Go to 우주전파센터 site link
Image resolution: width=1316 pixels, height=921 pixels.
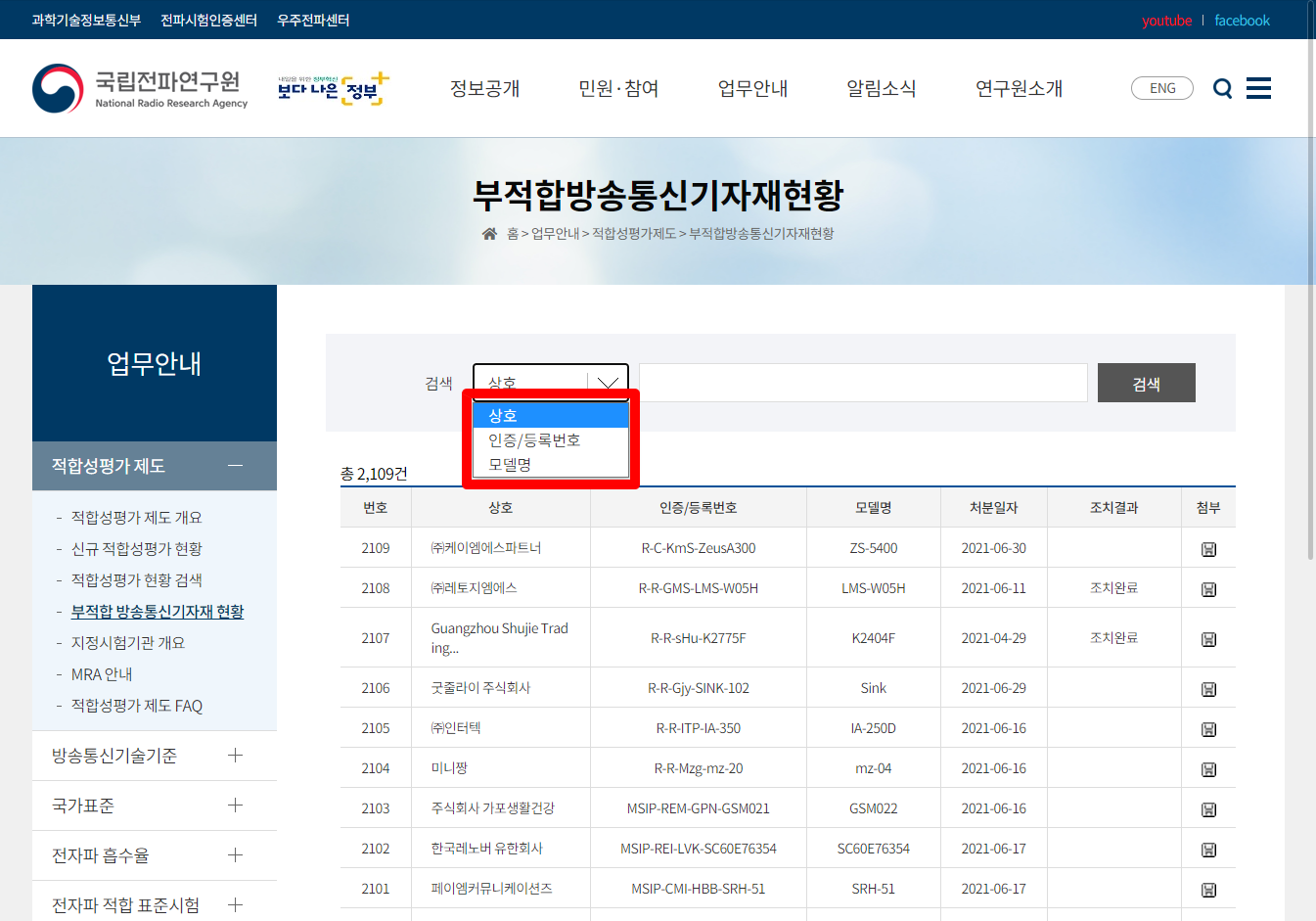[313, 21]
